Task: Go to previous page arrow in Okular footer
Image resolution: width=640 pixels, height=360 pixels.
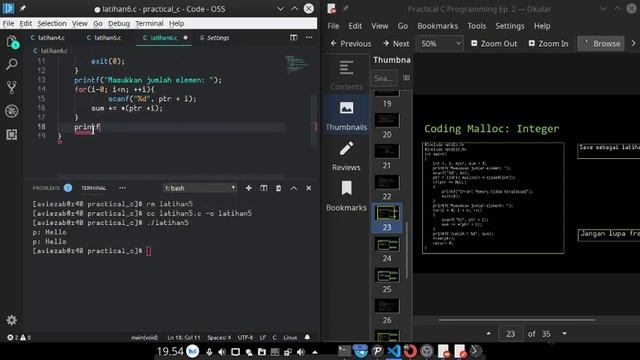Action: point(489,333)
